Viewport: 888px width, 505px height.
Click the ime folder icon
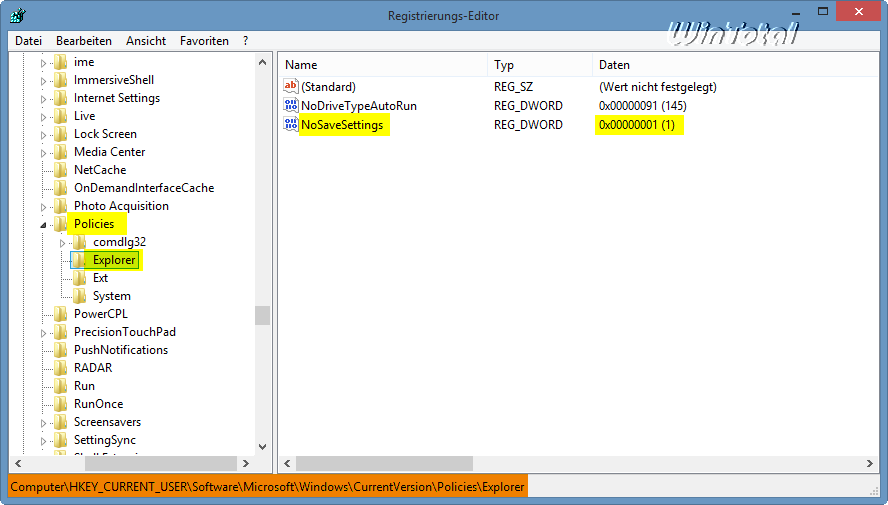click(x=61, y=62)
